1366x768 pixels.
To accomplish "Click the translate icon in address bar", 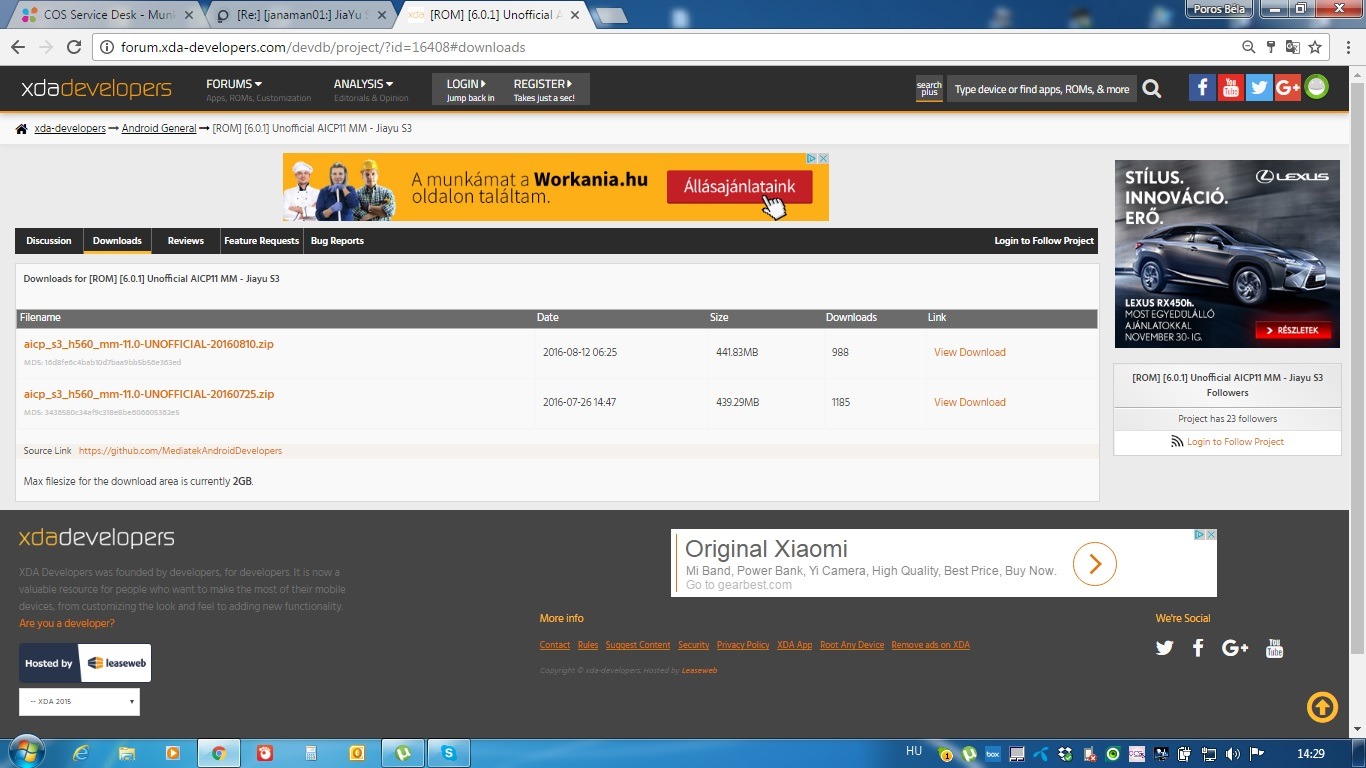I will point(1292,47).
